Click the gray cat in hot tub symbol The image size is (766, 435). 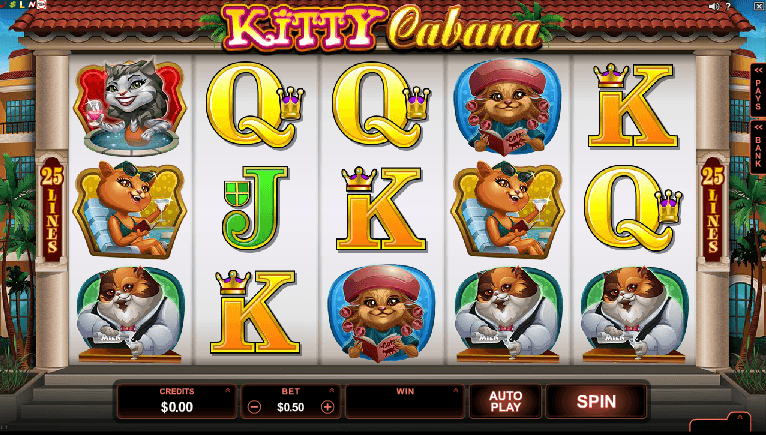[x=130, y=107]
